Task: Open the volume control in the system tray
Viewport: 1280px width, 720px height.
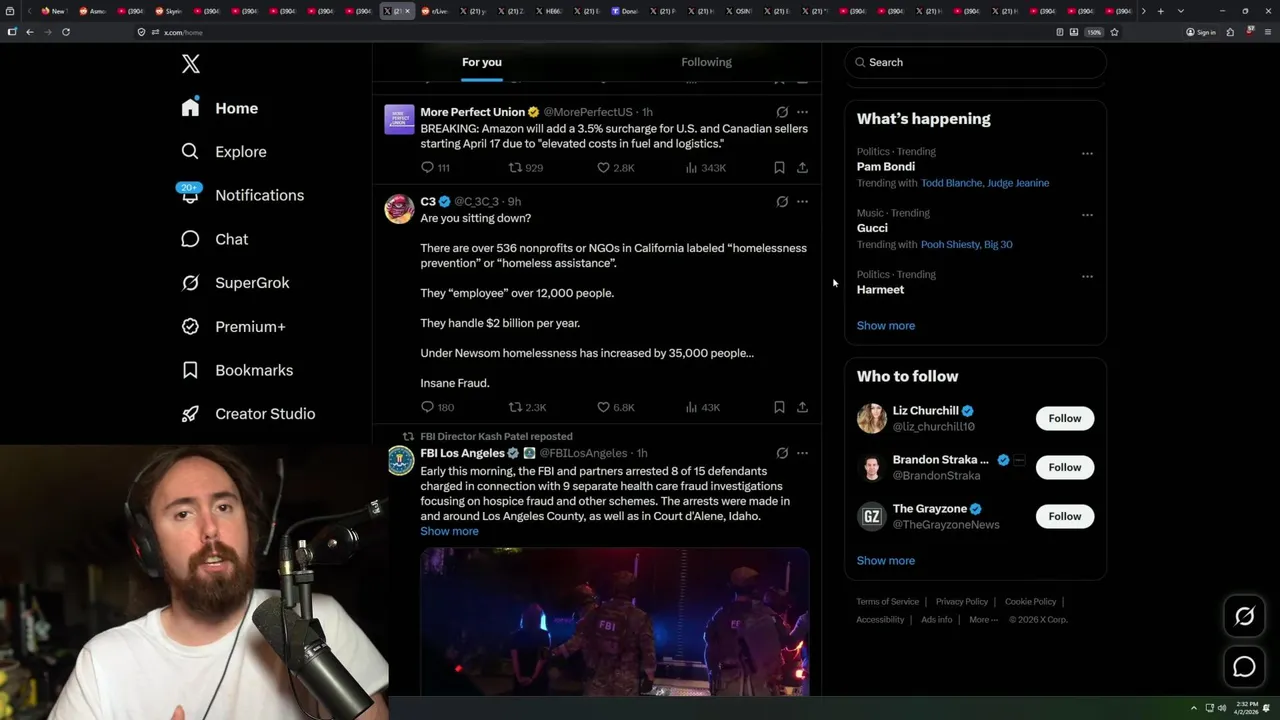Action: (x=1221, y=708)
